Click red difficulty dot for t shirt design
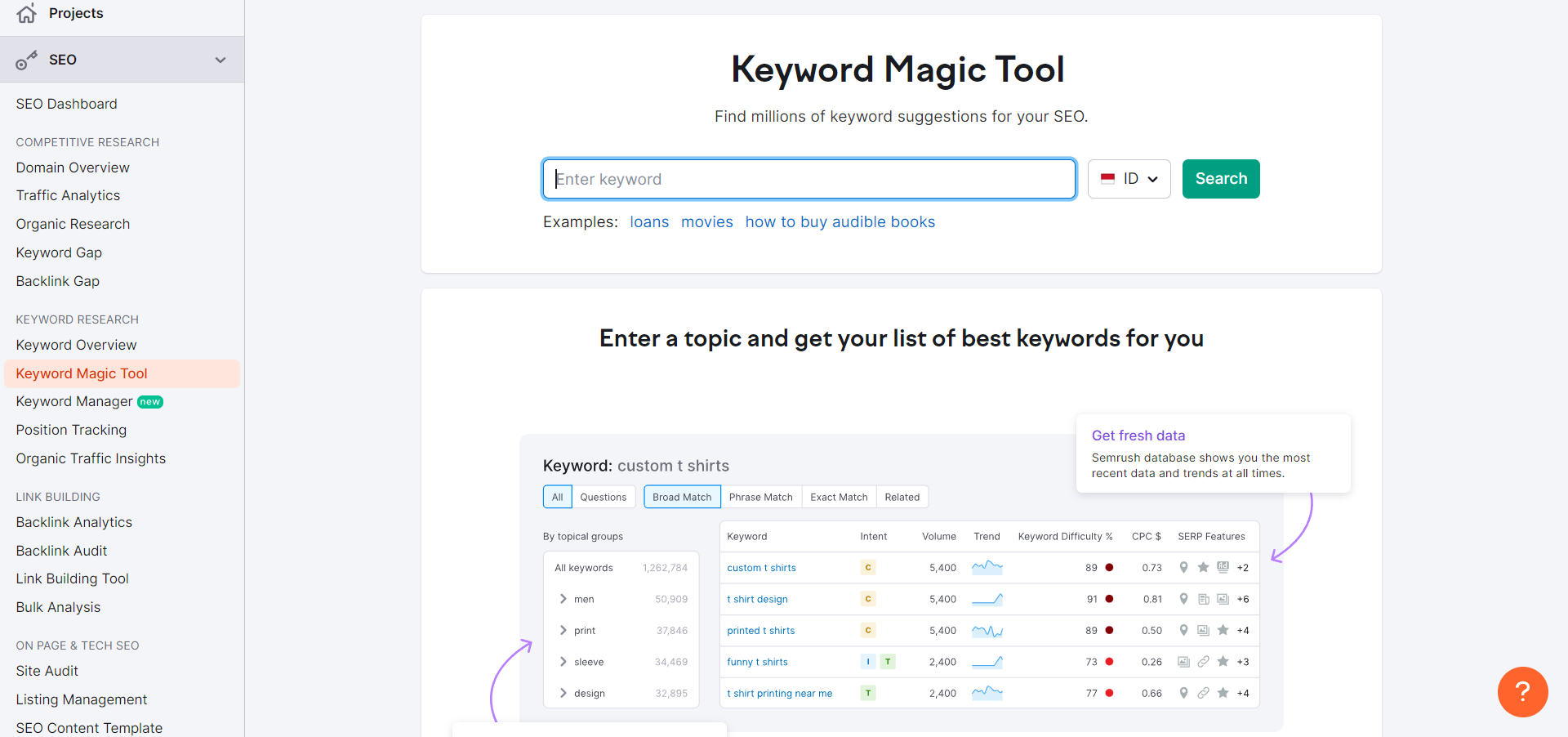 (1109, 599)
